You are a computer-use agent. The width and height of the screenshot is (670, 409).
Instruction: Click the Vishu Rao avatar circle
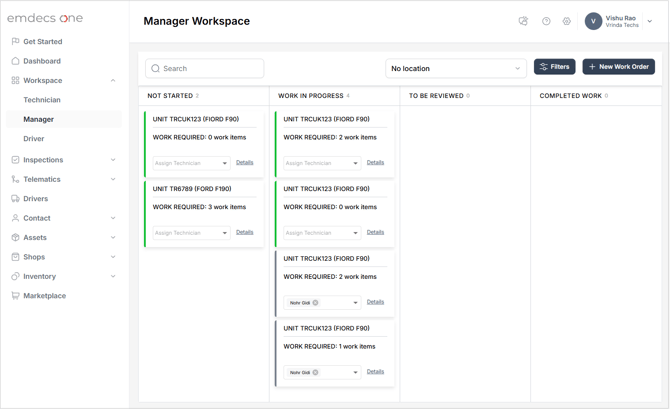(593, 21)
